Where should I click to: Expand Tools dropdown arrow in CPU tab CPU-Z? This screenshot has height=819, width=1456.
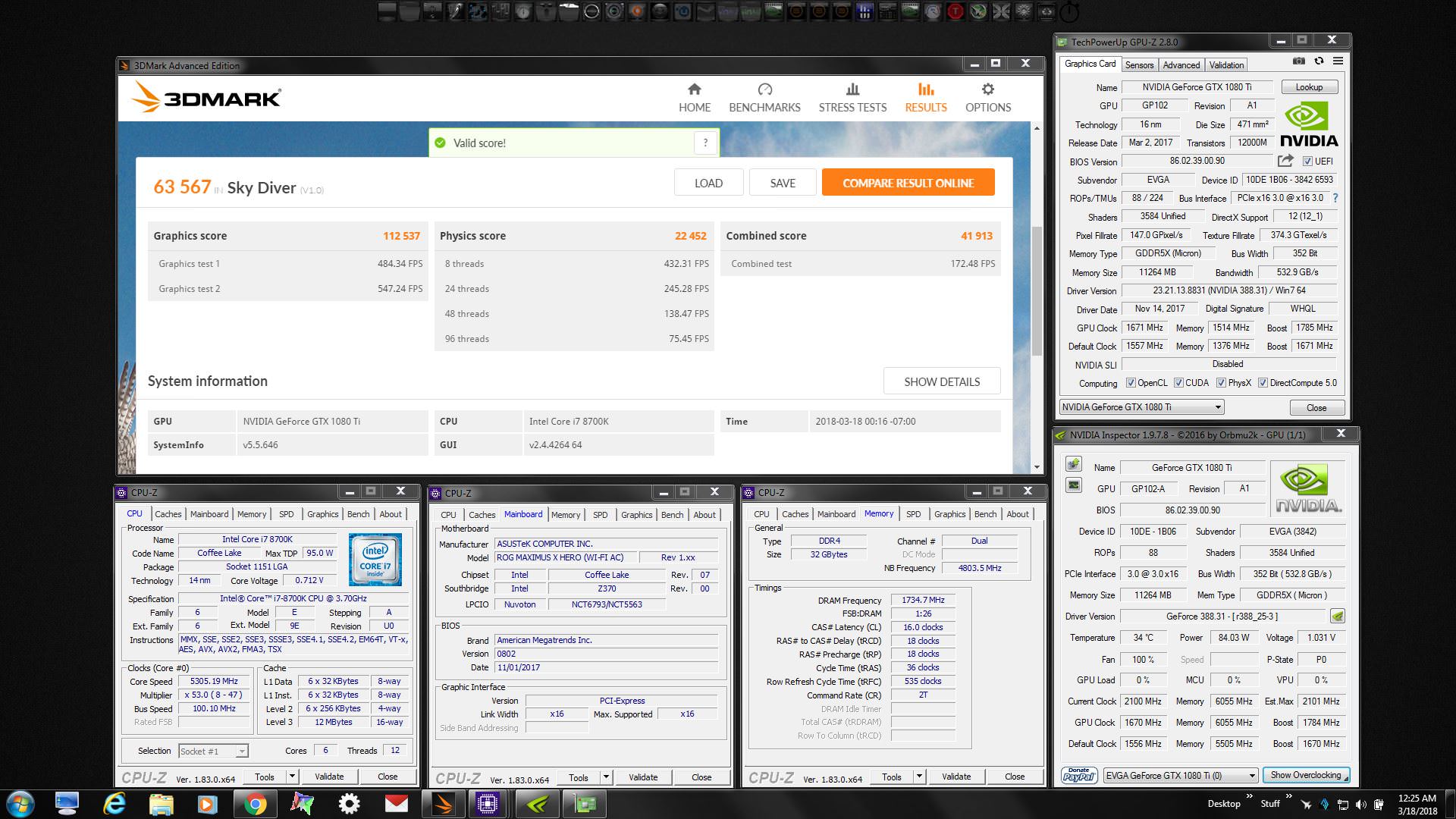[292, 777]
